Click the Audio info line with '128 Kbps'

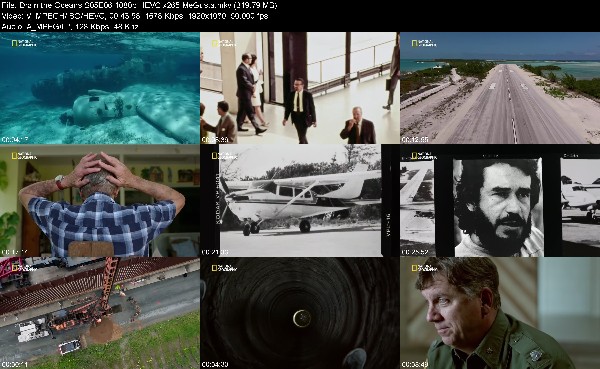click(70, 27)
